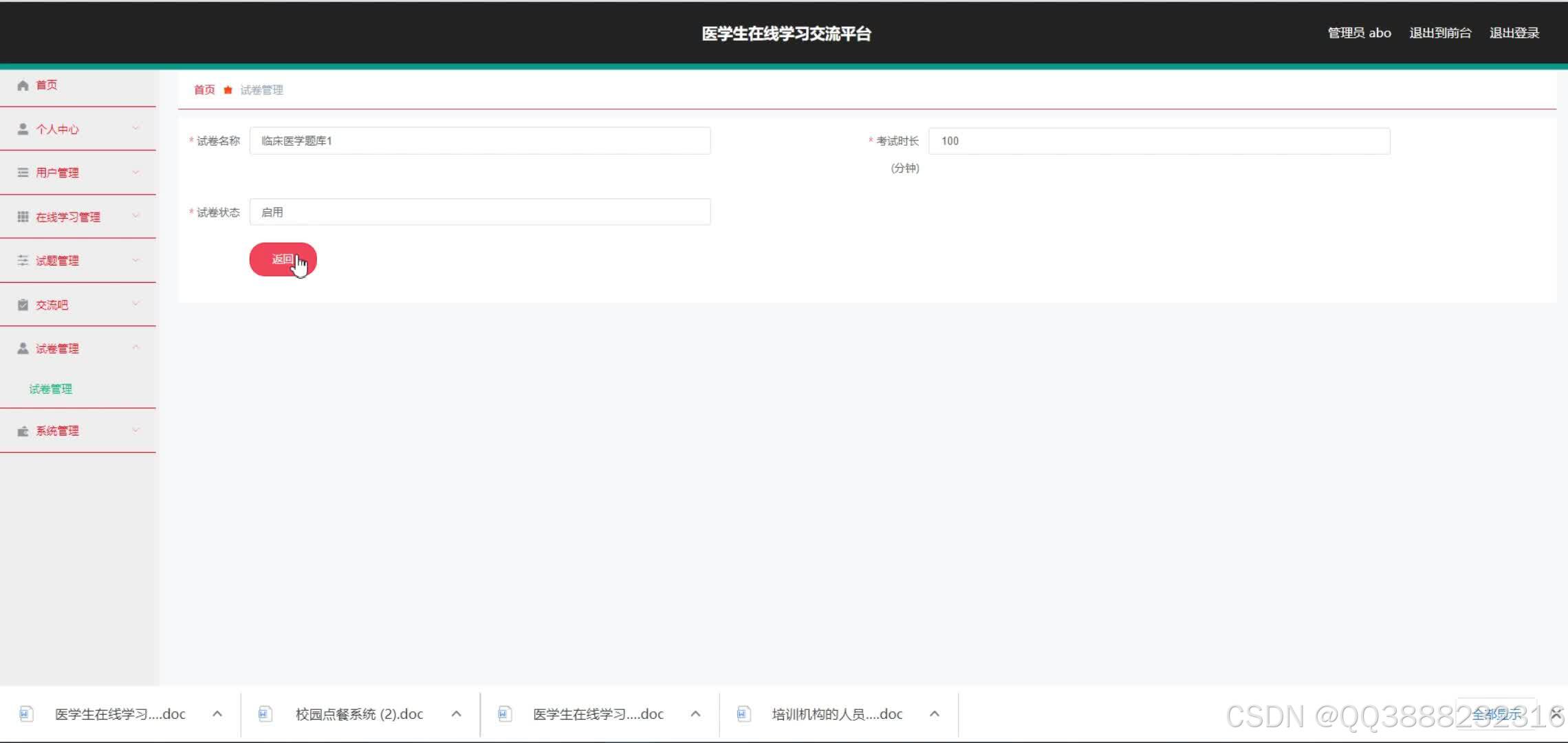The width and height of the screenshot is (1568, 743).
Task: Click the 用户管理 list icon
Action: tap(23, 173)
